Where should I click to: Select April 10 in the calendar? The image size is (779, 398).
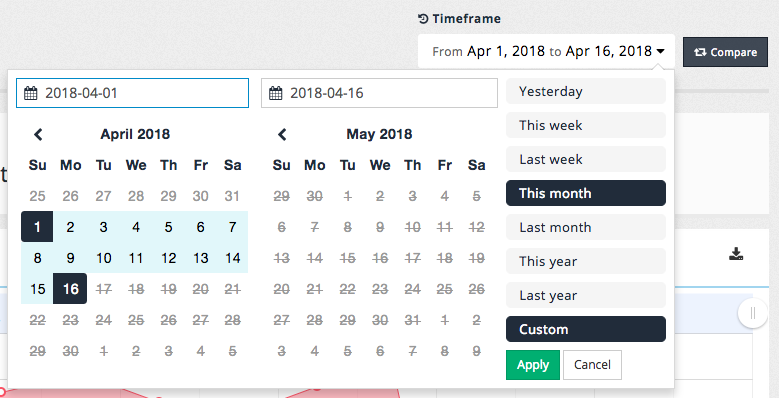click(x=103, y=258)
